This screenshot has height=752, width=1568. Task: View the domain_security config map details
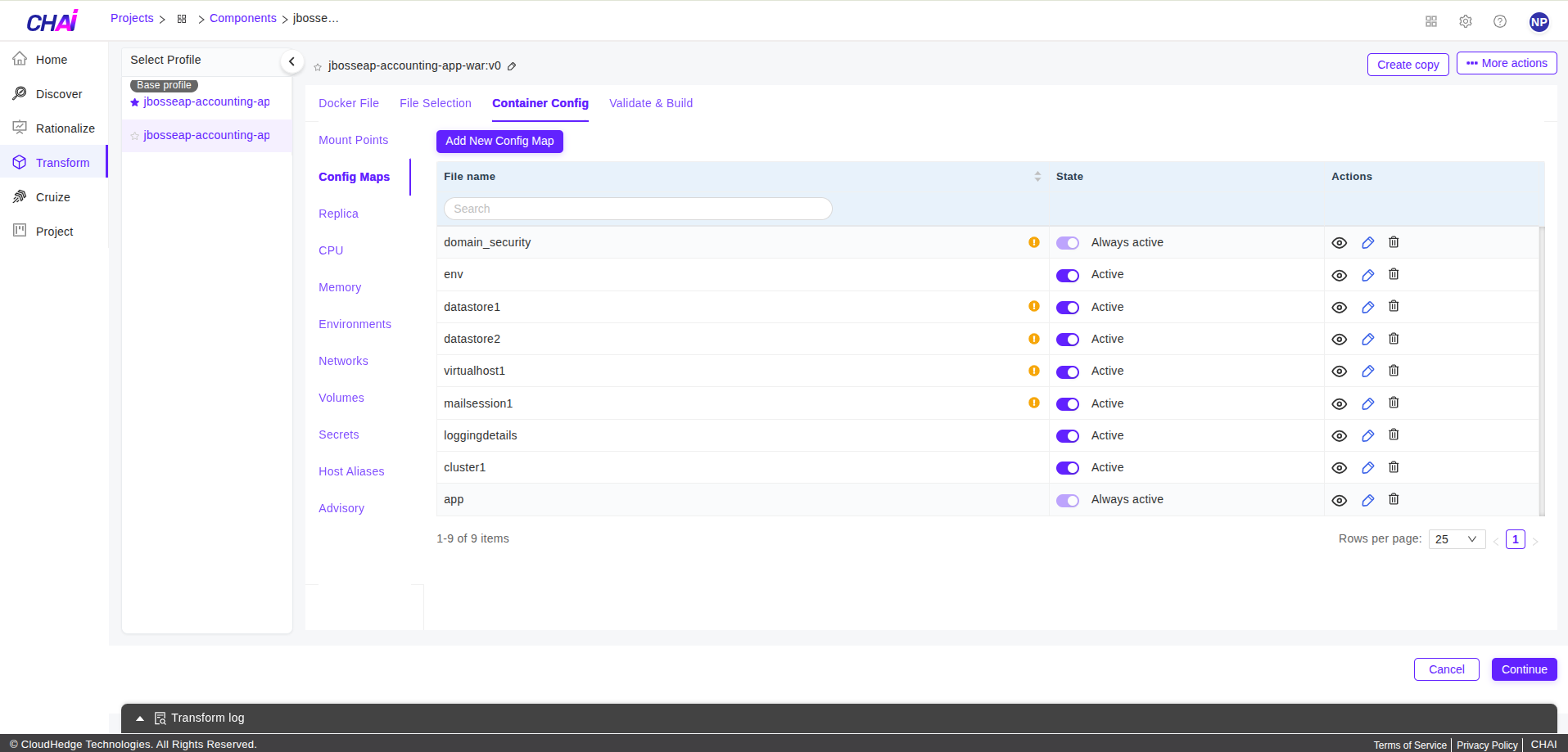pos(1340,242)
